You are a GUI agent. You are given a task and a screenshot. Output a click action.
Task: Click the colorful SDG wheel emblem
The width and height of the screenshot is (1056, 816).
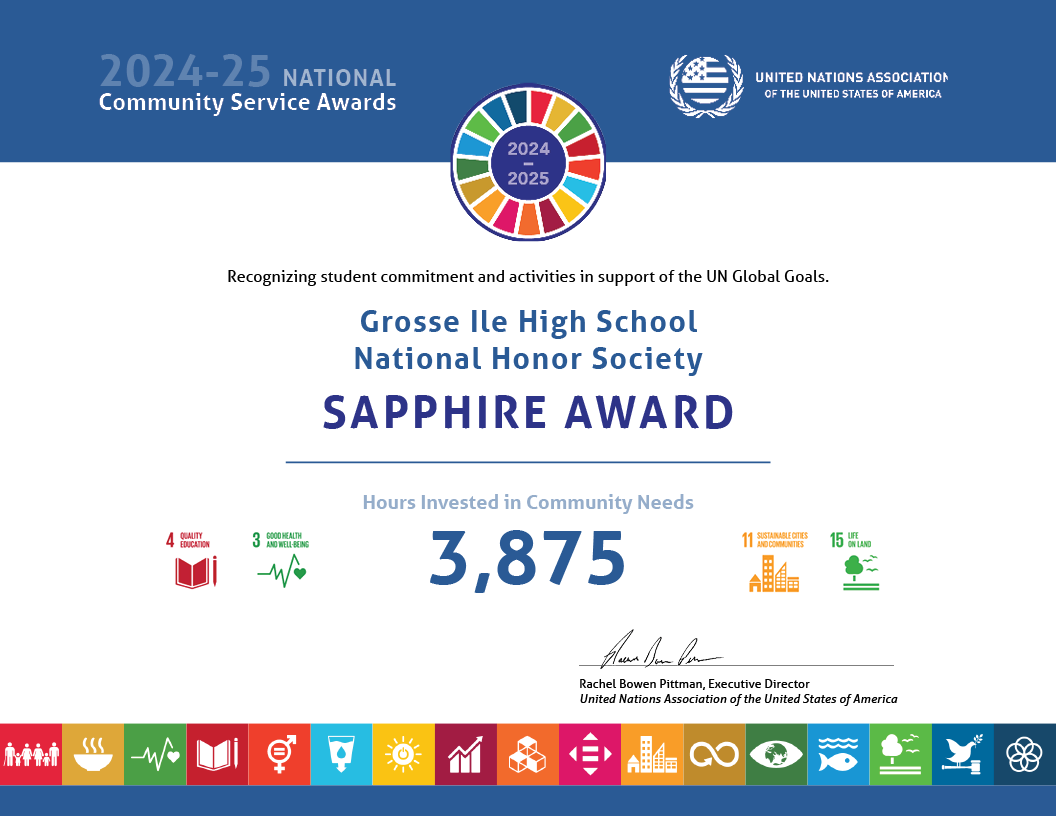(528, 162)
